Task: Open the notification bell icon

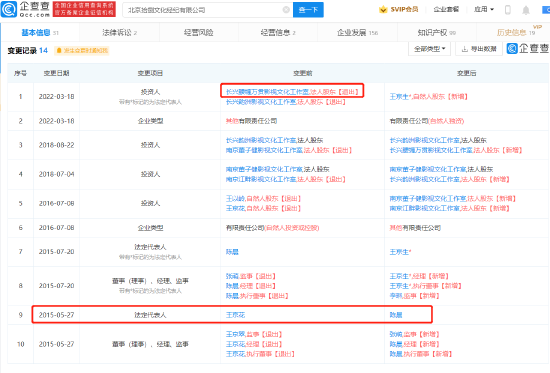Action: coord(526,10)
